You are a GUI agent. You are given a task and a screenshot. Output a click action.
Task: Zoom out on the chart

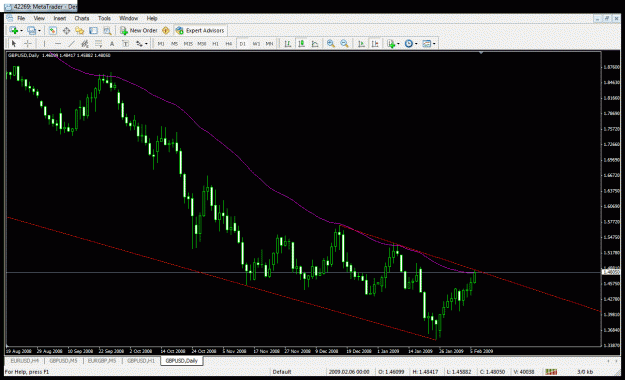coord(344,43)
